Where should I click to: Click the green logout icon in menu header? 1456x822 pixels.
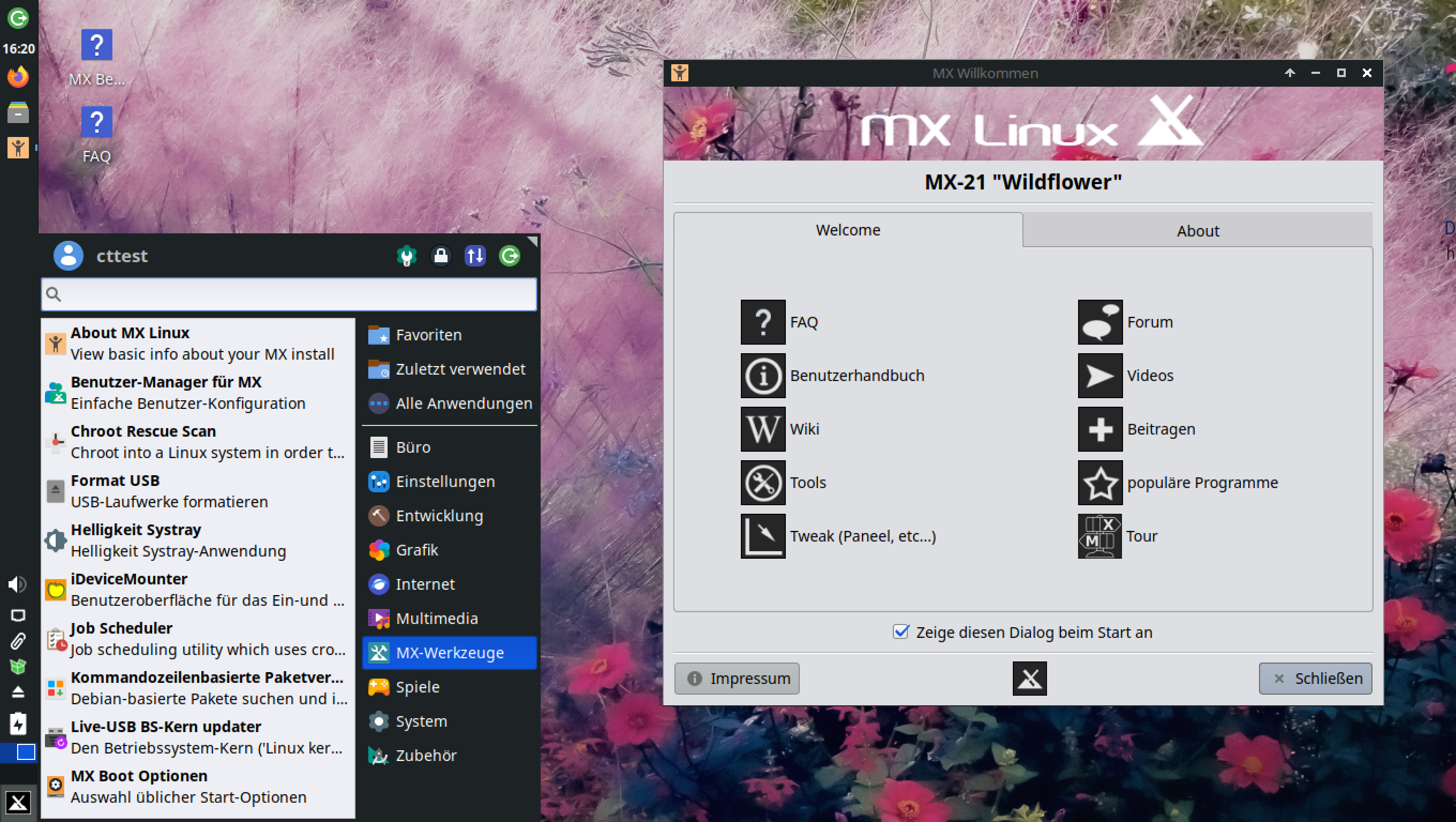[509, 256]
